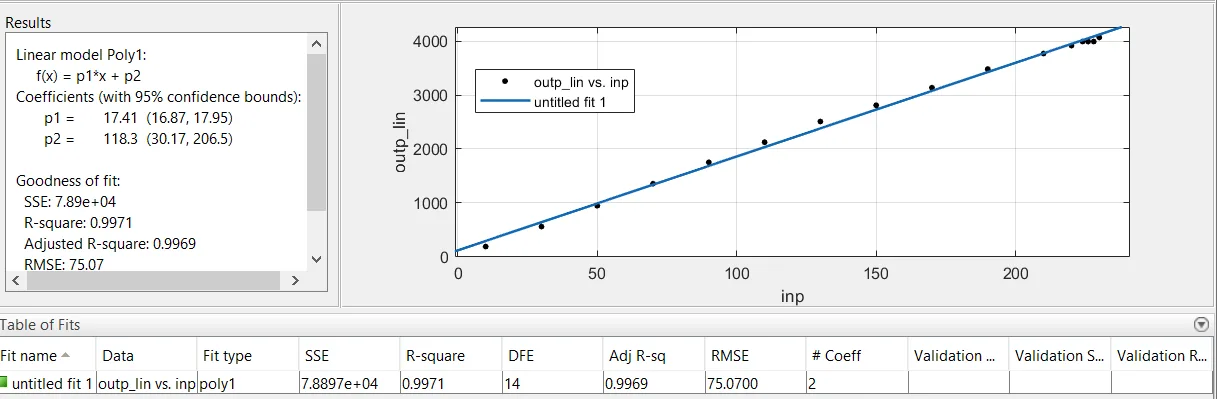Sort by R-square column header
Viewport: 1217px width, 399px height.
pos(450,355)
